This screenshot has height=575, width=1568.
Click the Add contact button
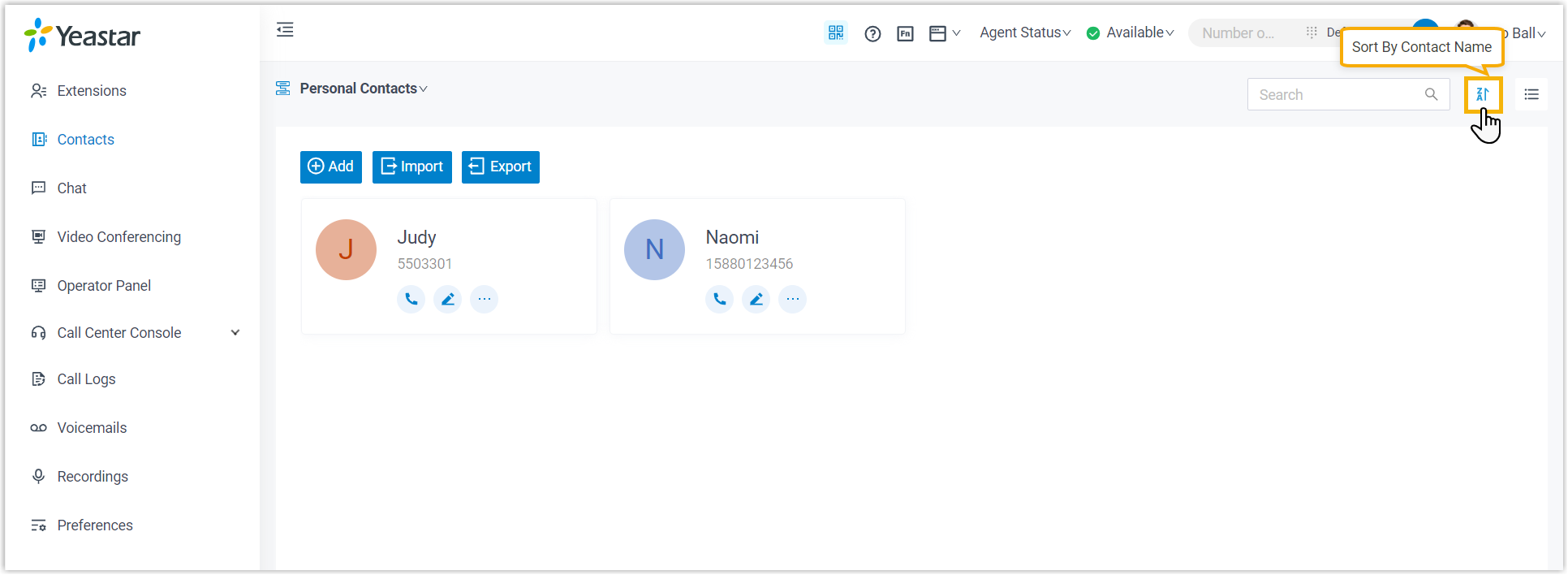coord(331,167)
